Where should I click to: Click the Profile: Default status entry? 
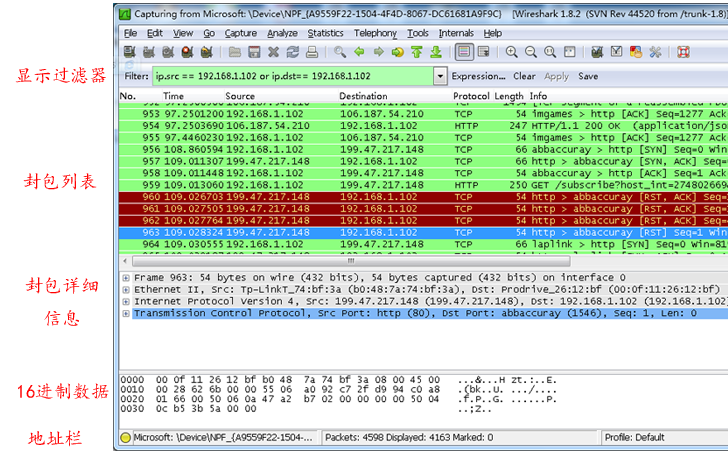[x=634, y=438]
